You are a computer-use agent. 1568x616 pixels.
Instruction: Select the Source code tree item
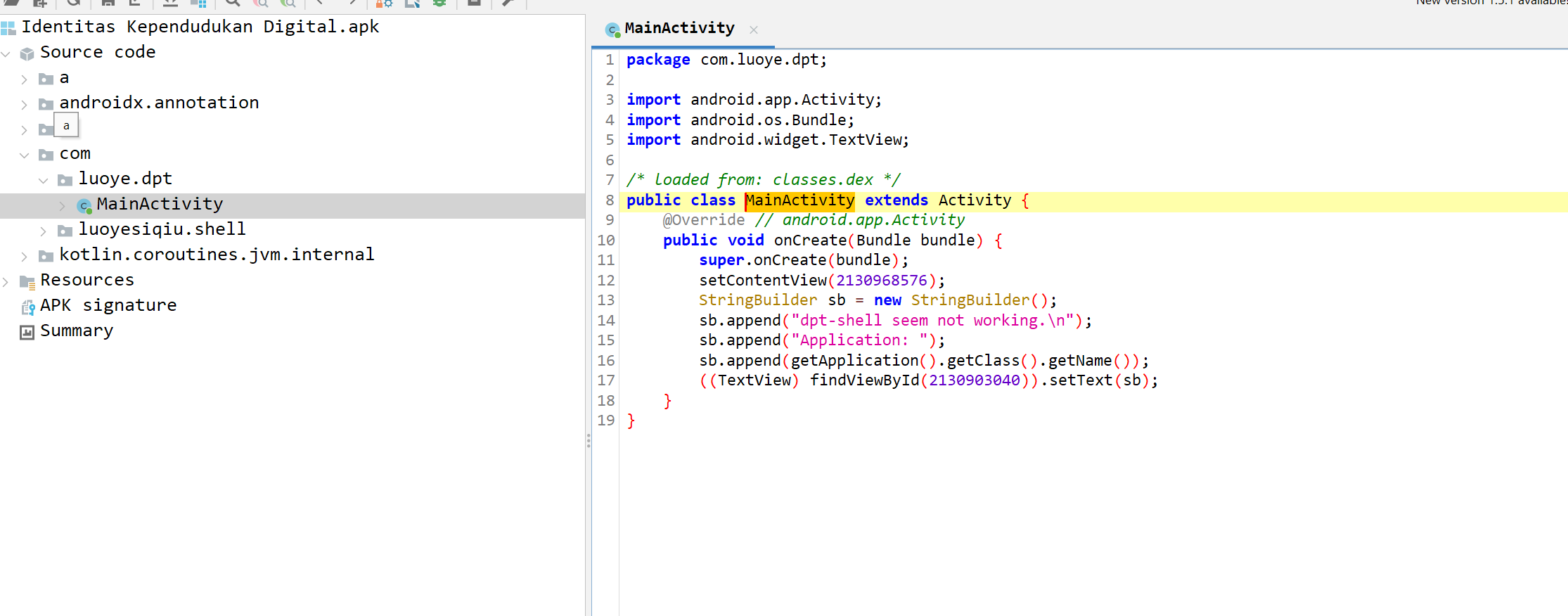[x=98, y=52]
